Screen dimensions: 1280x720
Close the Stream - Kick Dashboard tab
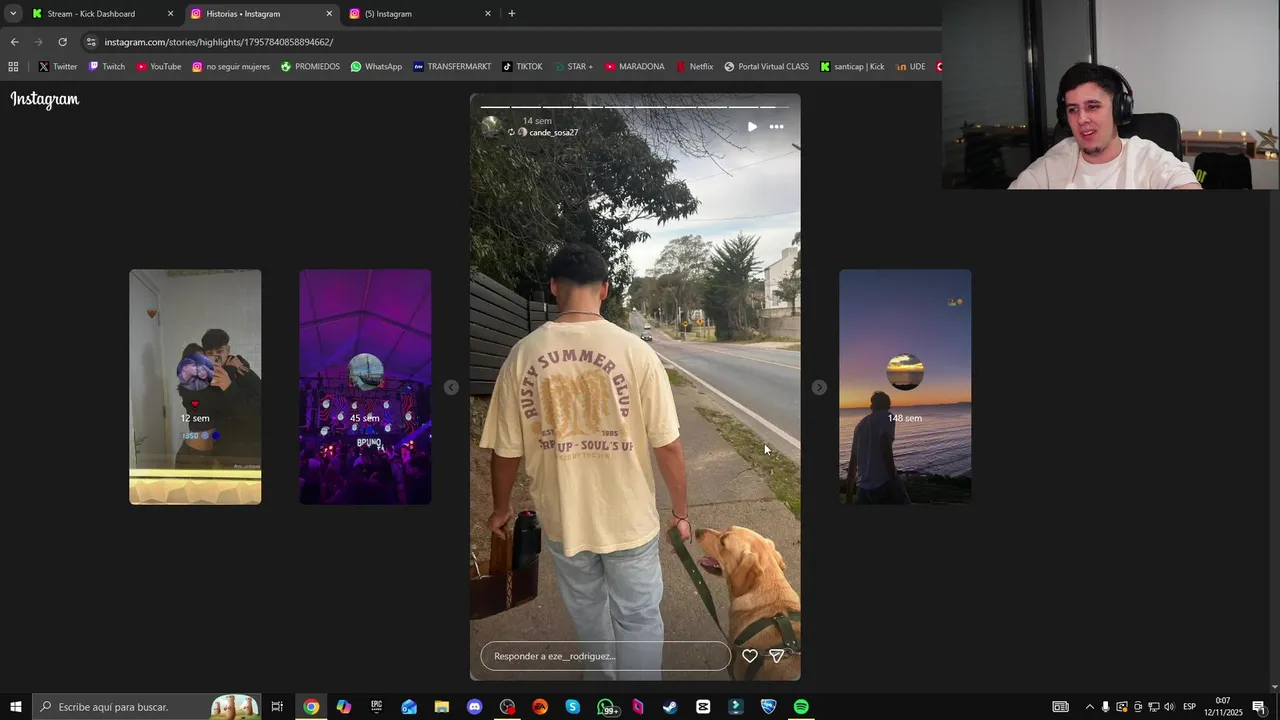pyautogui.click(x=170, y=14)
